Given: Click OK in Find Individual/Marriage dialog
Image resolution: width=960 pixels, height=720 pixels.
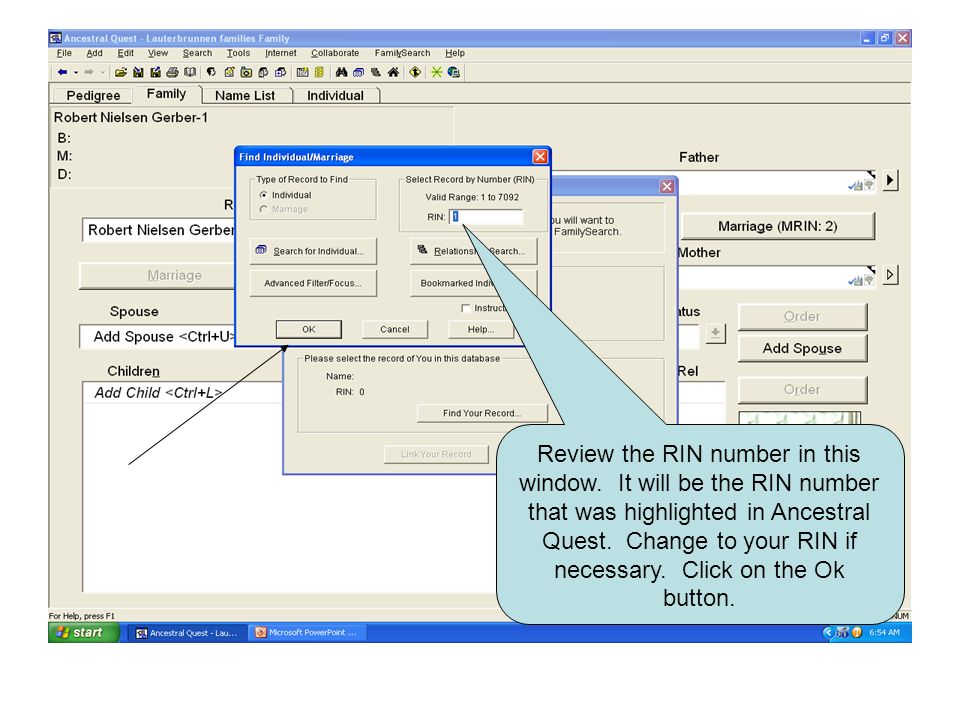Looking at the screenshot, I should [x=309, y=329].
